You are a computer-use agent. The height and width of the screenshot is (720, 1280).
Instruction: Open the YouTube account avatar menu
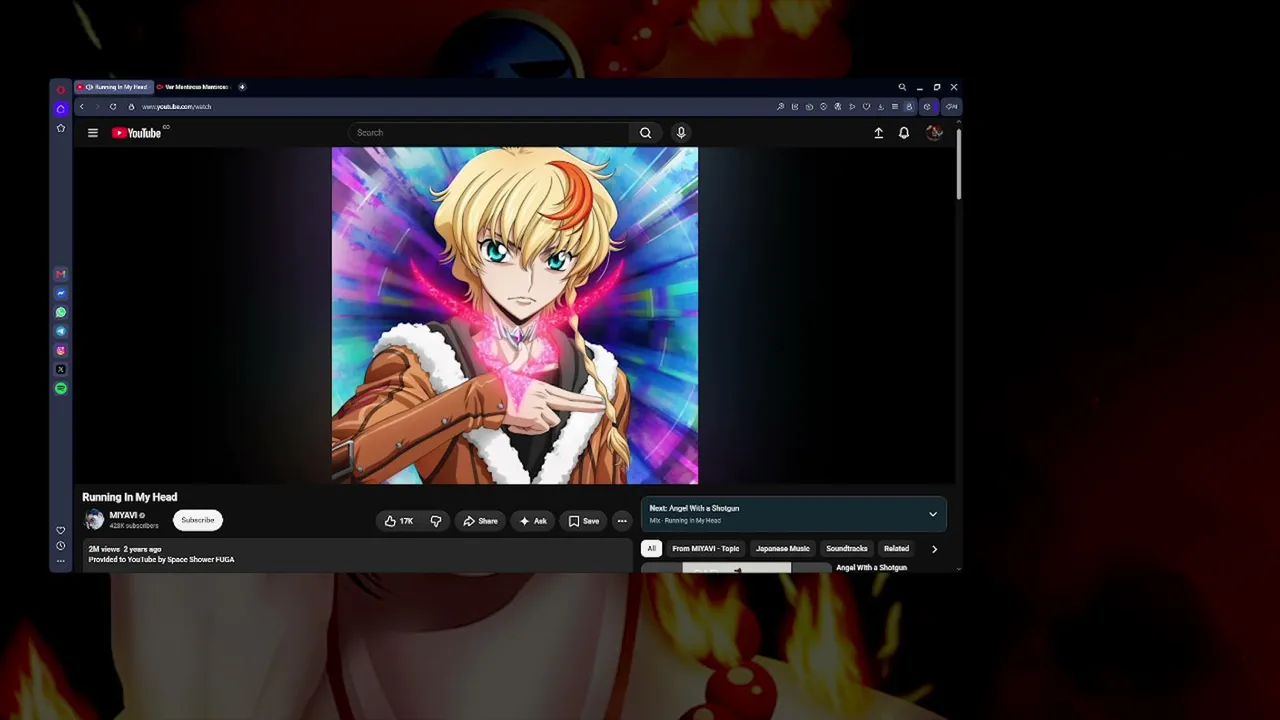click(934, 133)
